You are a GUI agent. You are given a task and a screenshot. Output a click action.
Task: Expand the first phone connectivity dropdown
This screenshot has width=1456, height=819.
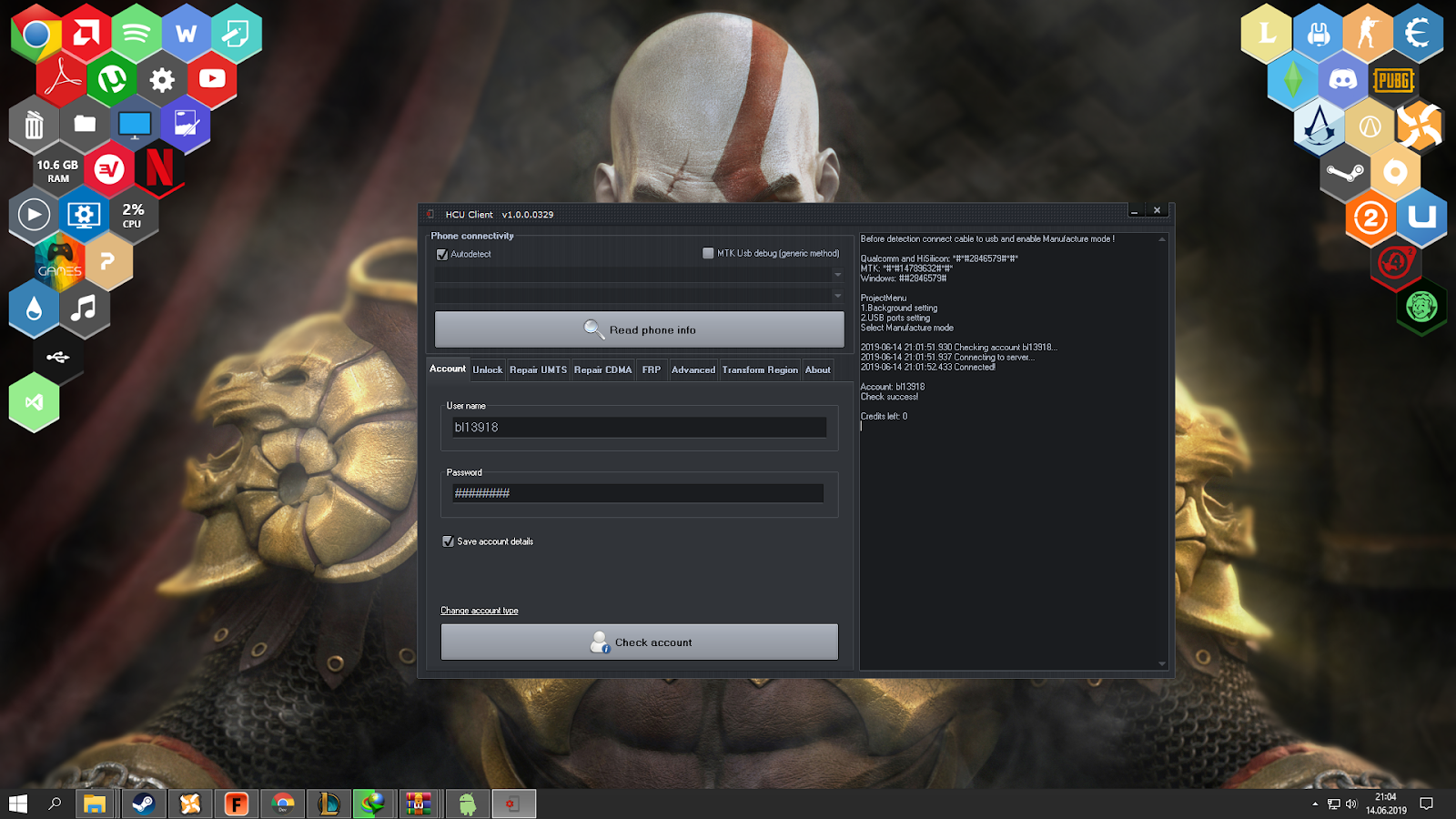[838, 274]
